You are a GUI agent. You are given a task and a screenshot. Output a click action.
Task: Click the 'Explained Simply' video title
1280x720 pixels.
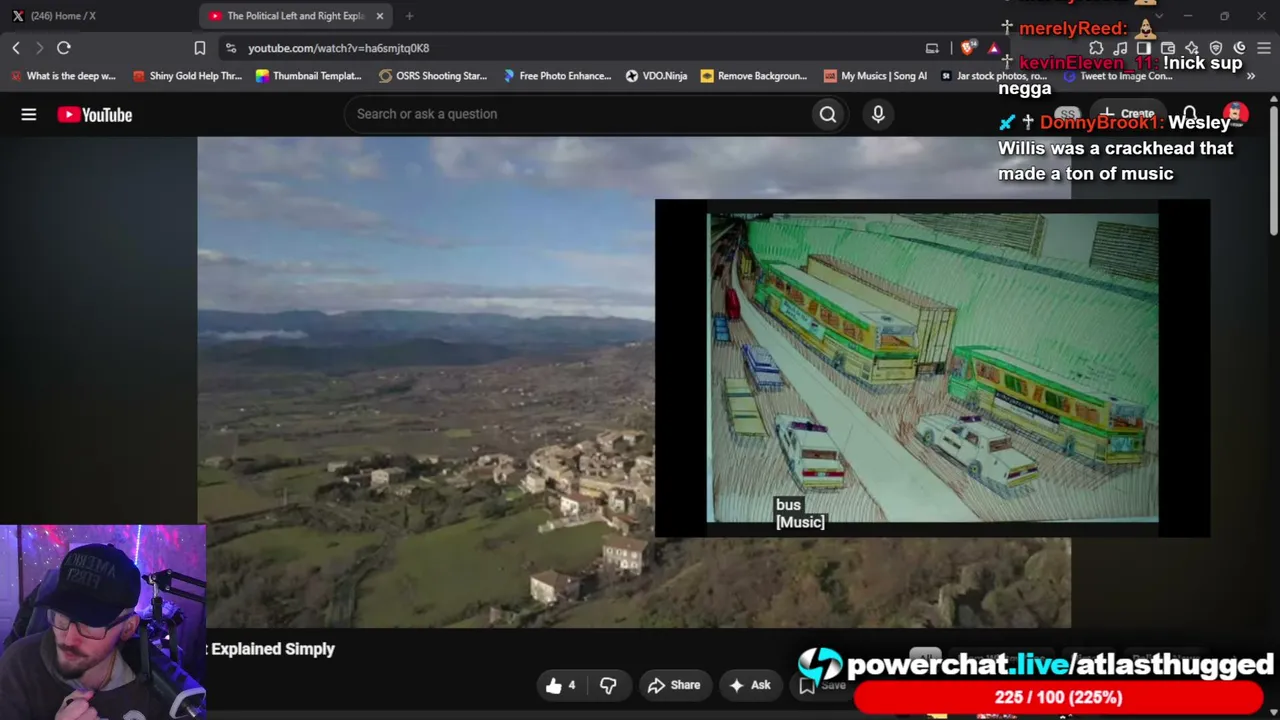[x=271, y=649]
